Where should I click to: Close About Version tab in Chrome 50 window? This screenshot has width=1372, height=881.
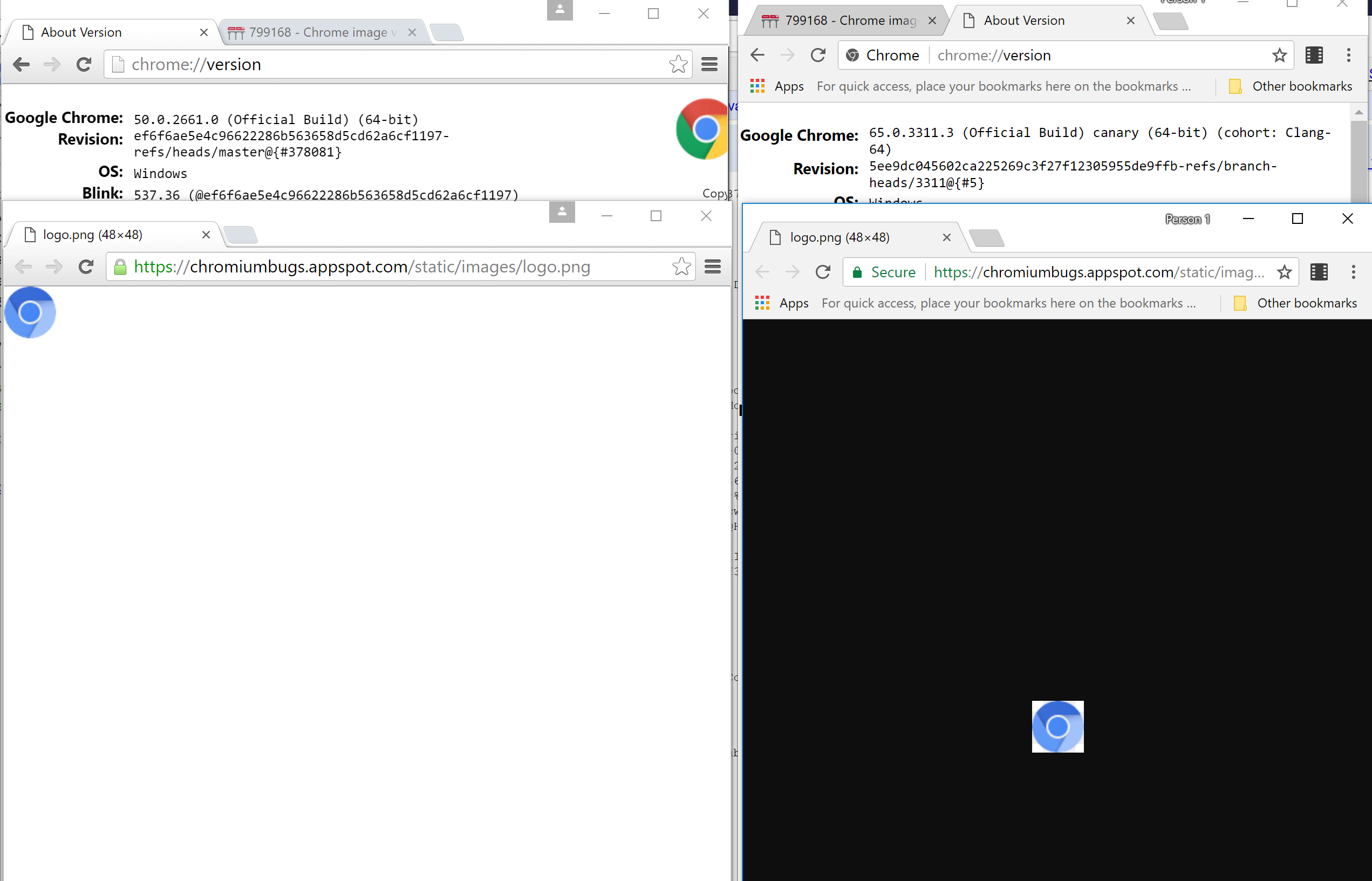pyautogui.click(x=204, y=32)
